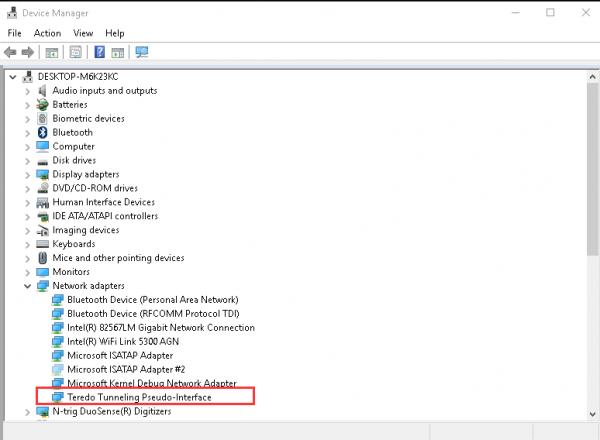
Task: Select Intel(R) WiFi Link 5300 AGN
Action: click(123, 342)
